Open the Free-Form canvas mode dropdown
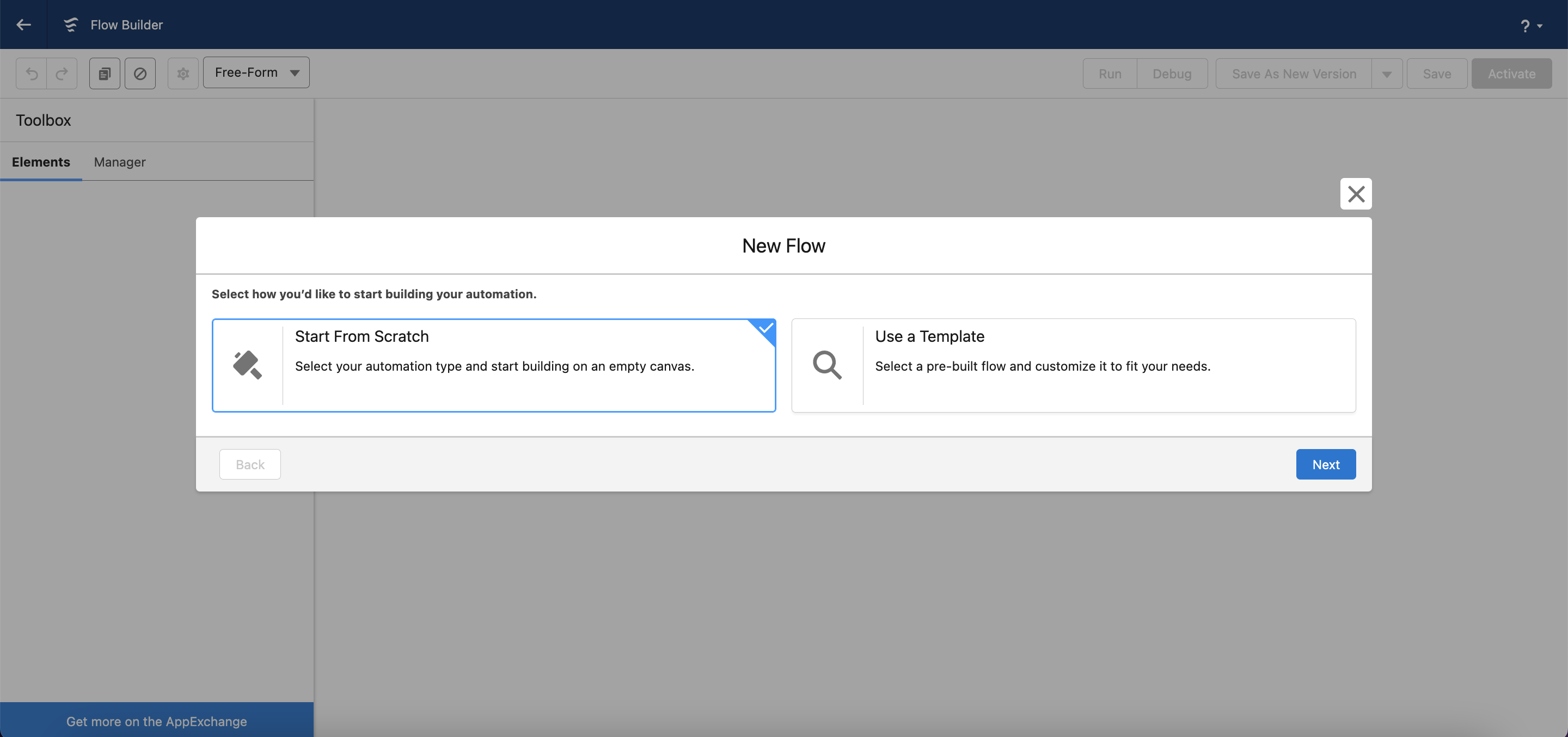Viewport: 1568px width, 737px height. (256, 72)
